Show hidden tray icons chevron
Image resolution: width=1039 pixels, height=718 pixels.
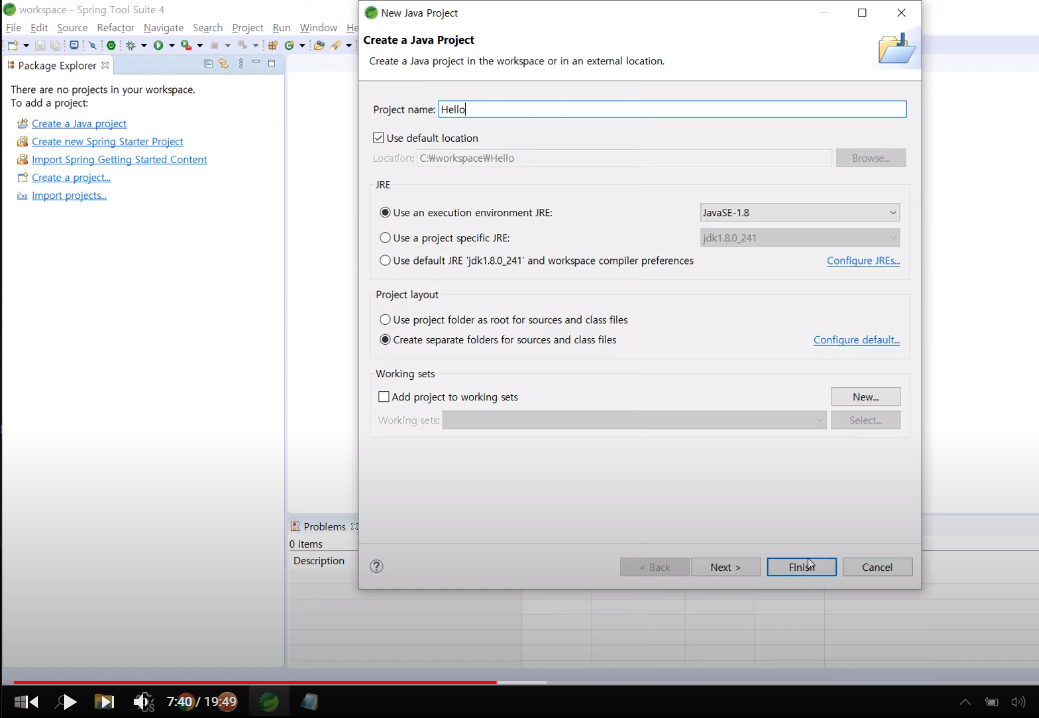tap(965, 702)
